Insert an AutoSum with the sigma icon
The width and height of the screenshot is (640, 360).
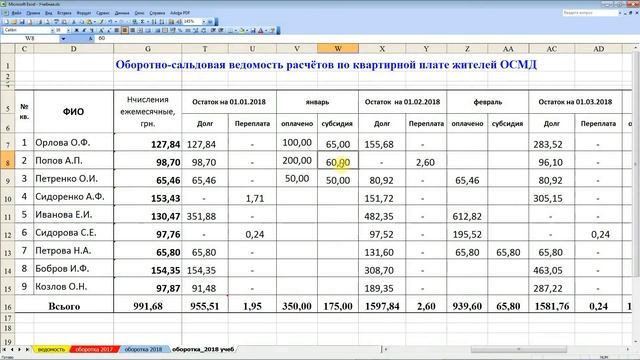tap(142, 21)
